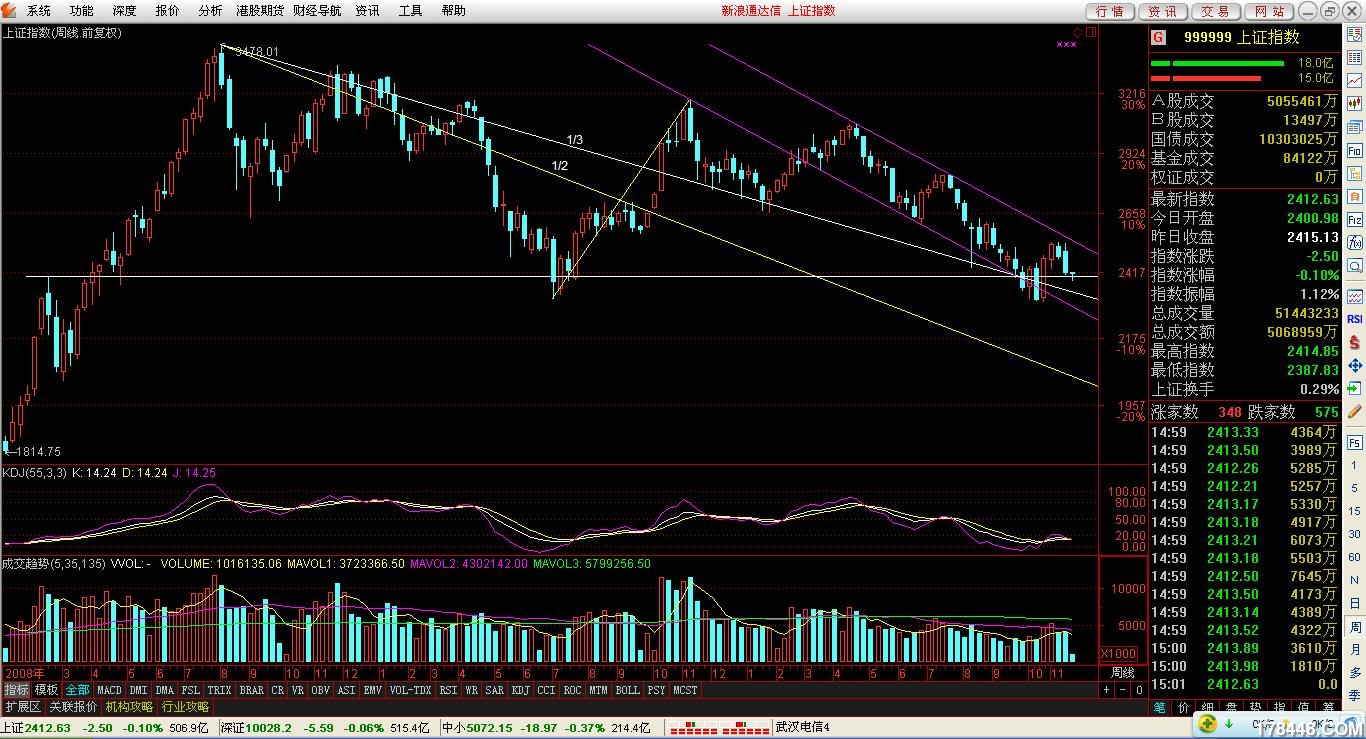Select the 周 weekly period button
Screen dimensions: 1366x739
click(x=1354, y=626)
